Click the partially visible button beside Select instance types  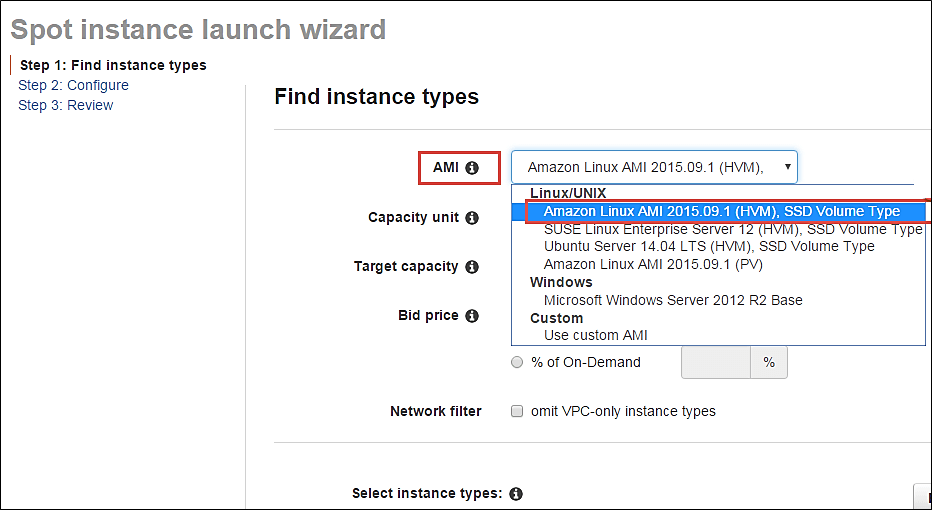922,495
